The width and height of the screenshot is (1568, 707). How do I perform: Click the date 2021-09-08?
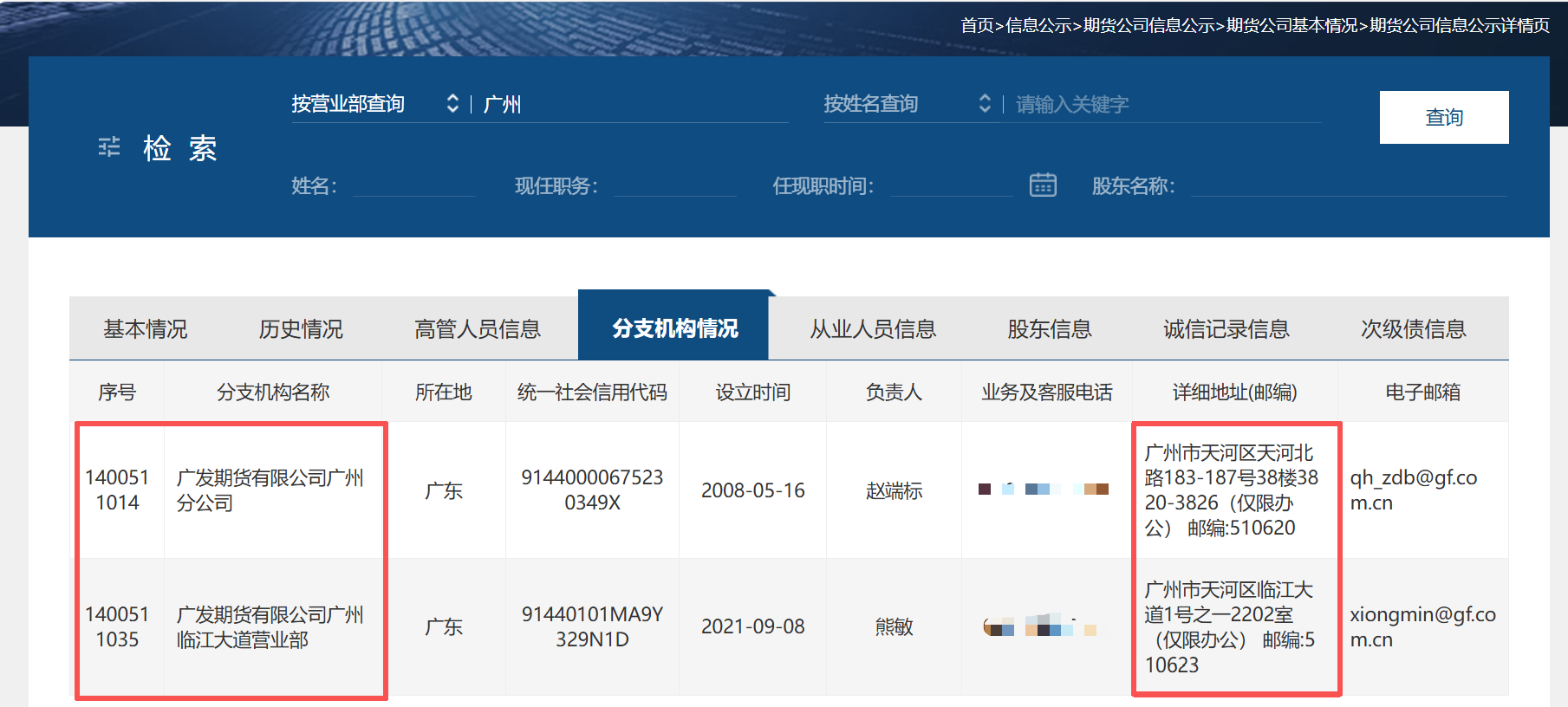pos(753,626)
